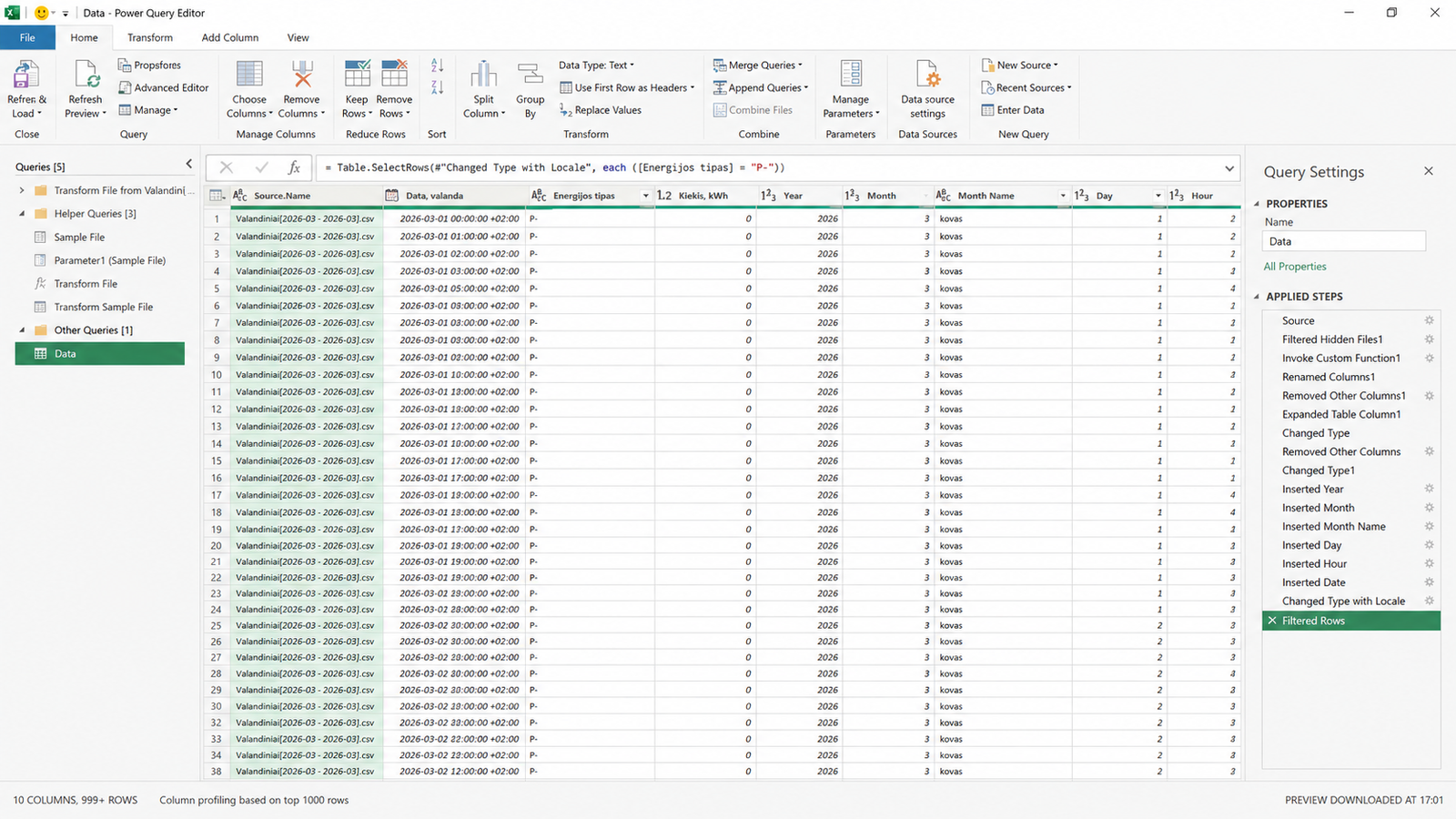Open gear settings for Inserted Year step
The width and height of the screenshot is (1456, 819).
coord(1429,489)
